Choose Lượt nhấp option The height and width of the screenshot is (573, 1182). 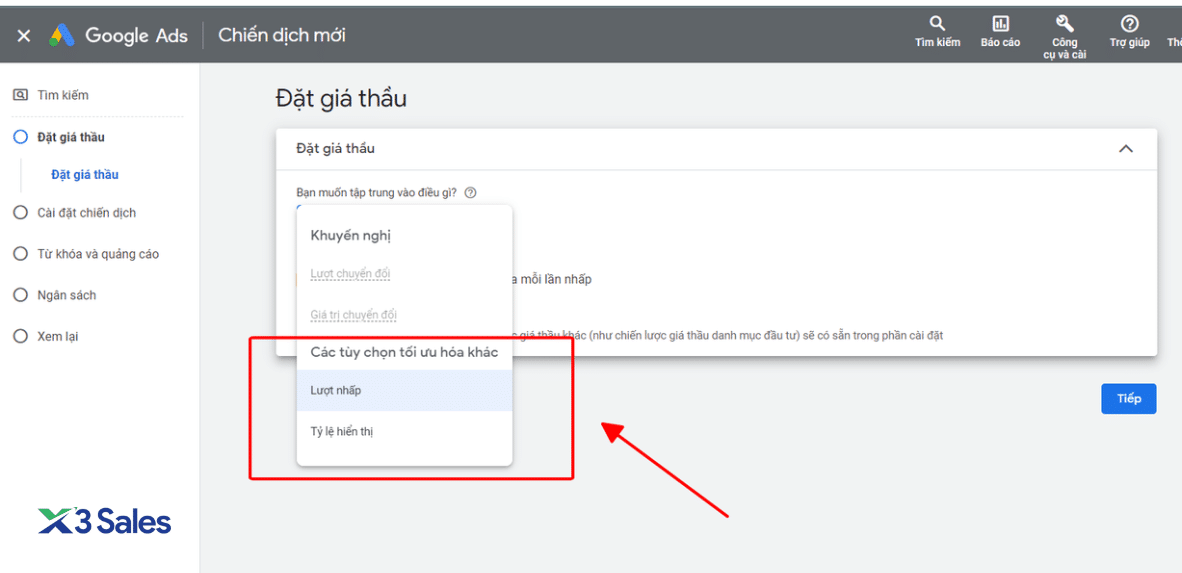coord(404,390)
